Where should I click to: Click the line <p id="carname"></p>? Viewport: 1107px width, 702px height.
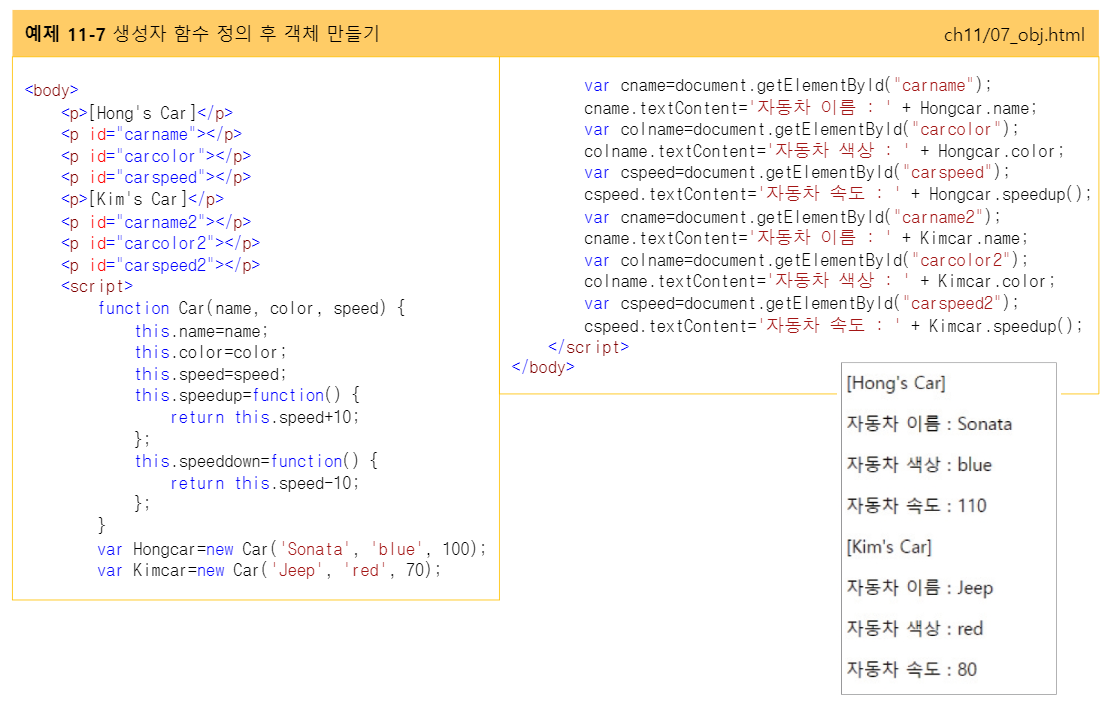(151, 134)
